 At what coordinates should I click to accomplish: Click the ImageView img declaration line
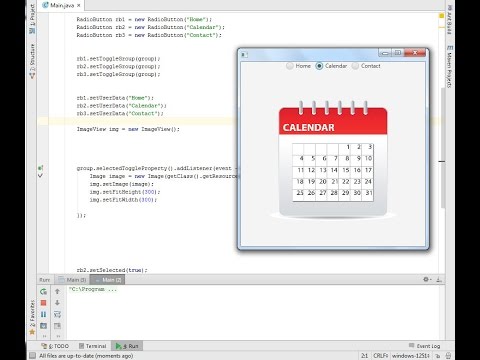pyautogui.click(x=128, y=129)
